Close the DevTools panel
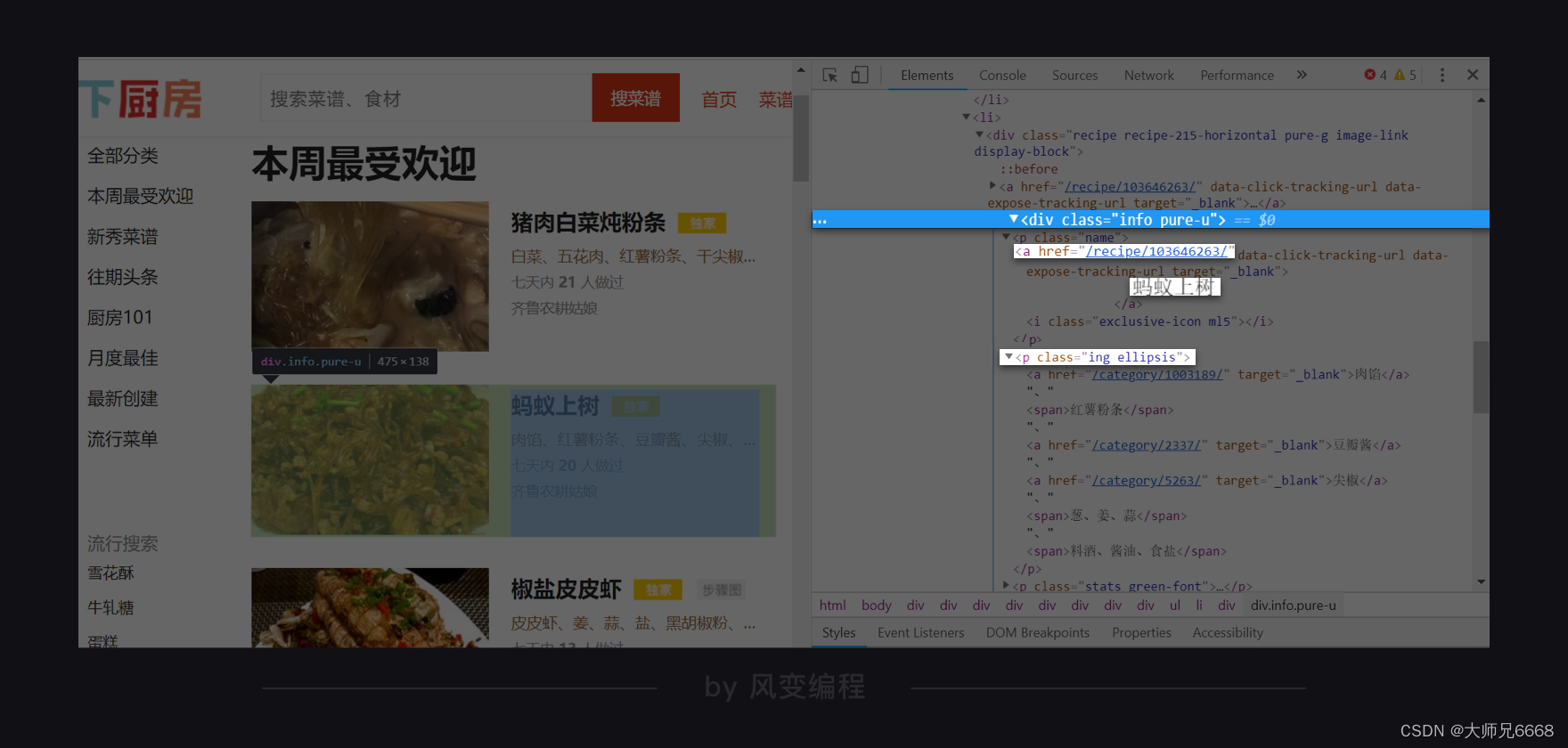This screenshot has width=1568, height=748. [x=1473, y=75]
